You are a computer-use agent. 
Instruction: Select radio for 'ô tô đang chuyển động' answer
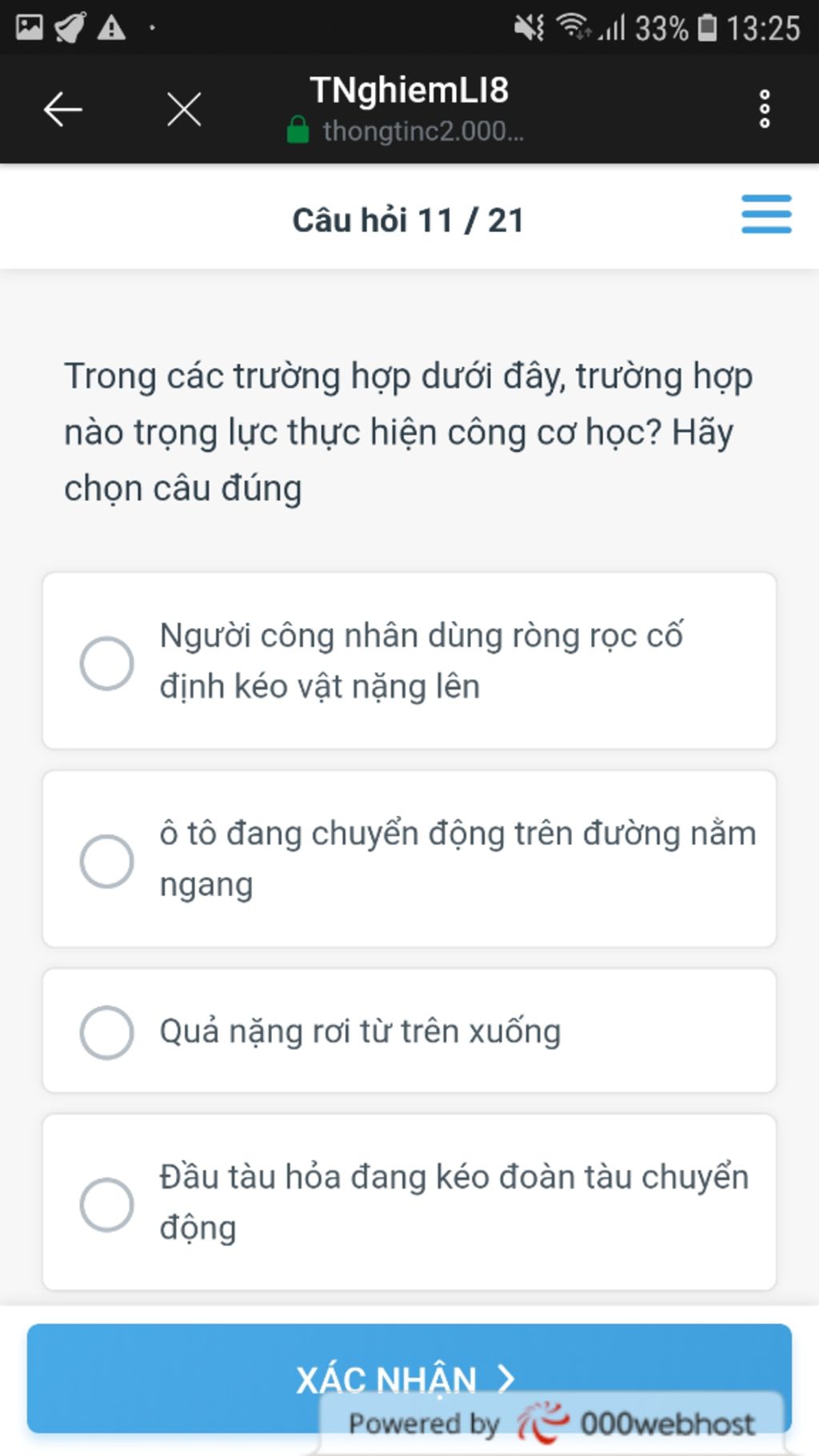click(x=106, y=861)
